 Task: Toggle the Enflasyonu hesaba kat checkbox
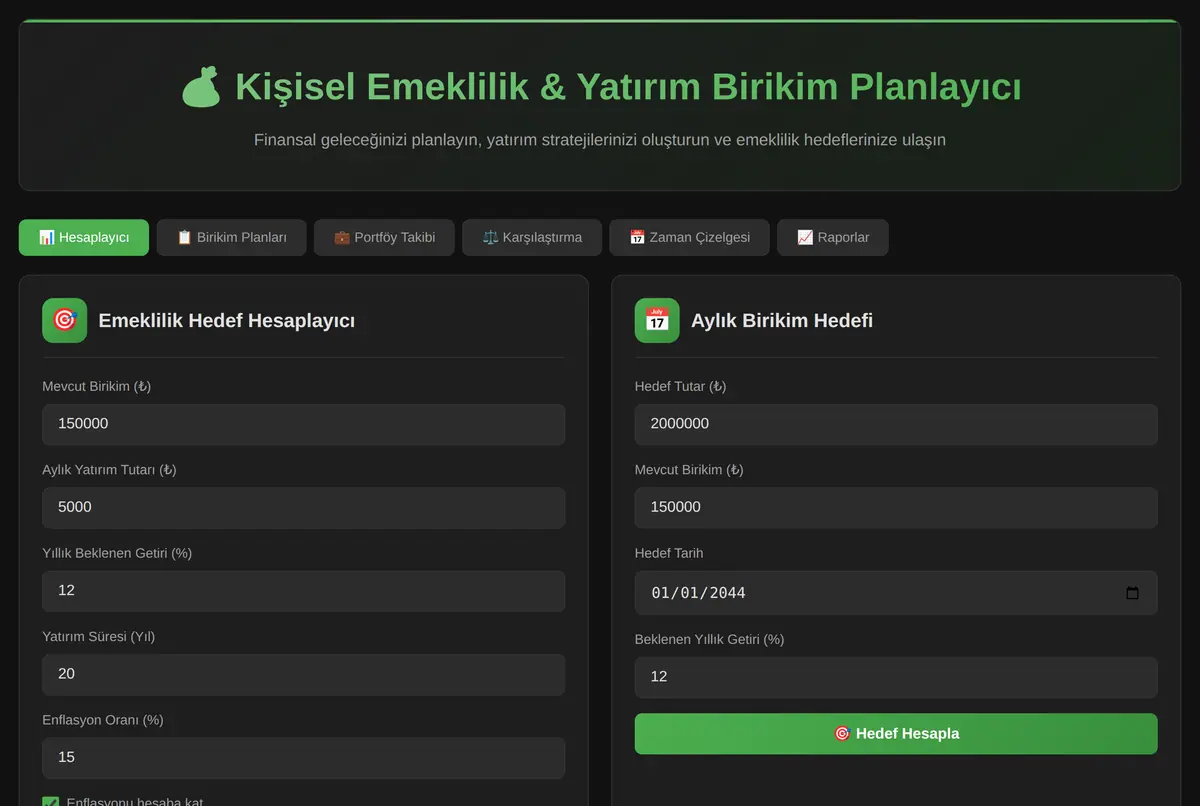pos(51,802)
